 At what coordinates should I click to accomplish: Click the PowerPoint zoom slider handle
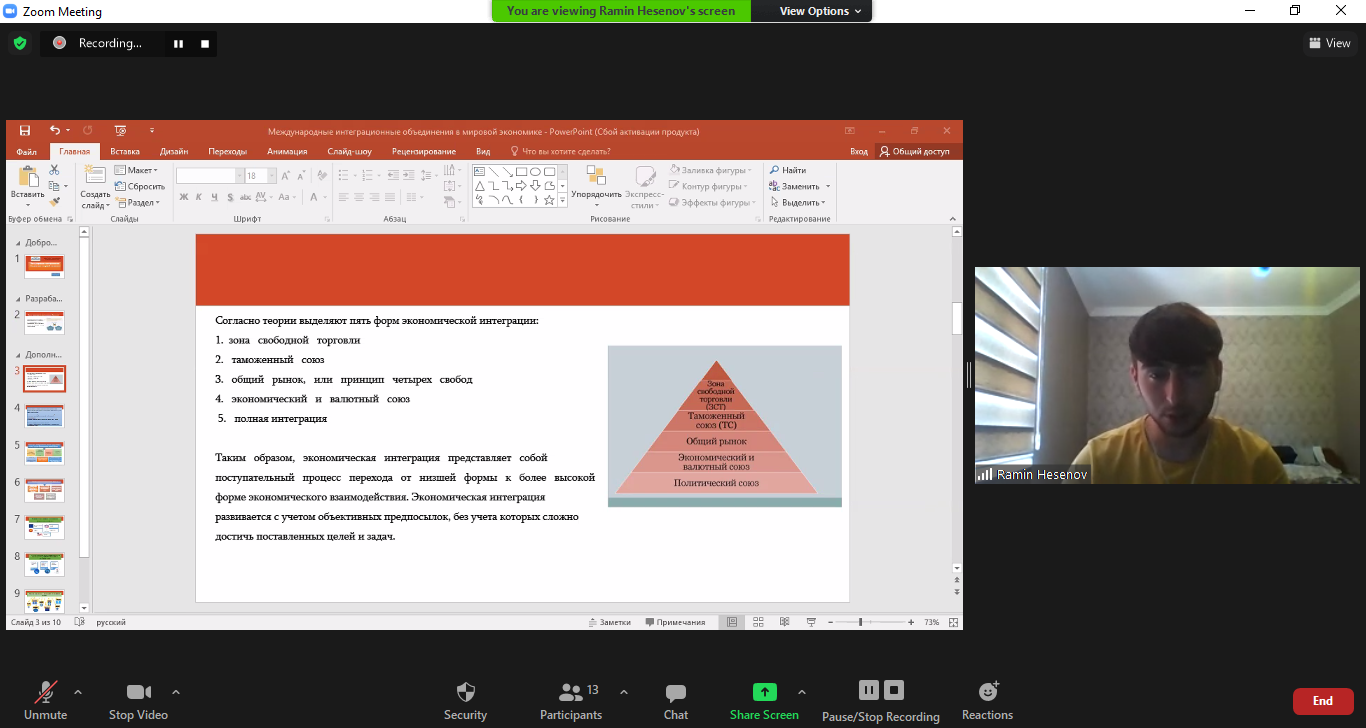tap(860, 622)
